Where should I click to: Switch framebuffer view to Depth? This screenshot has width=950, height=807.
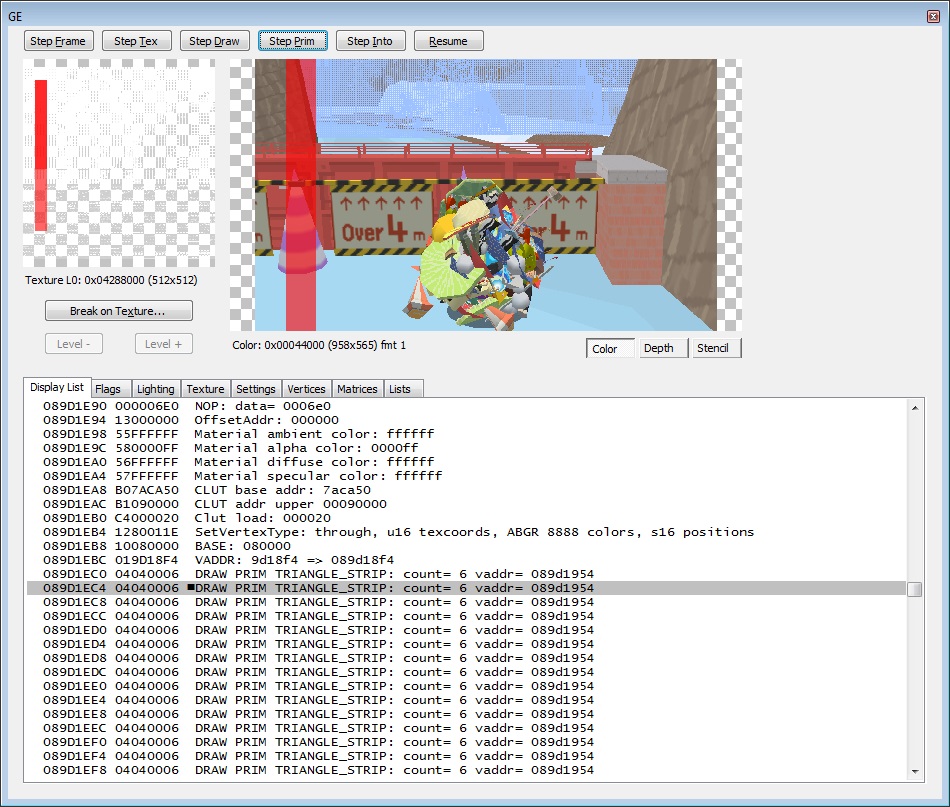(x=658, y=348)
